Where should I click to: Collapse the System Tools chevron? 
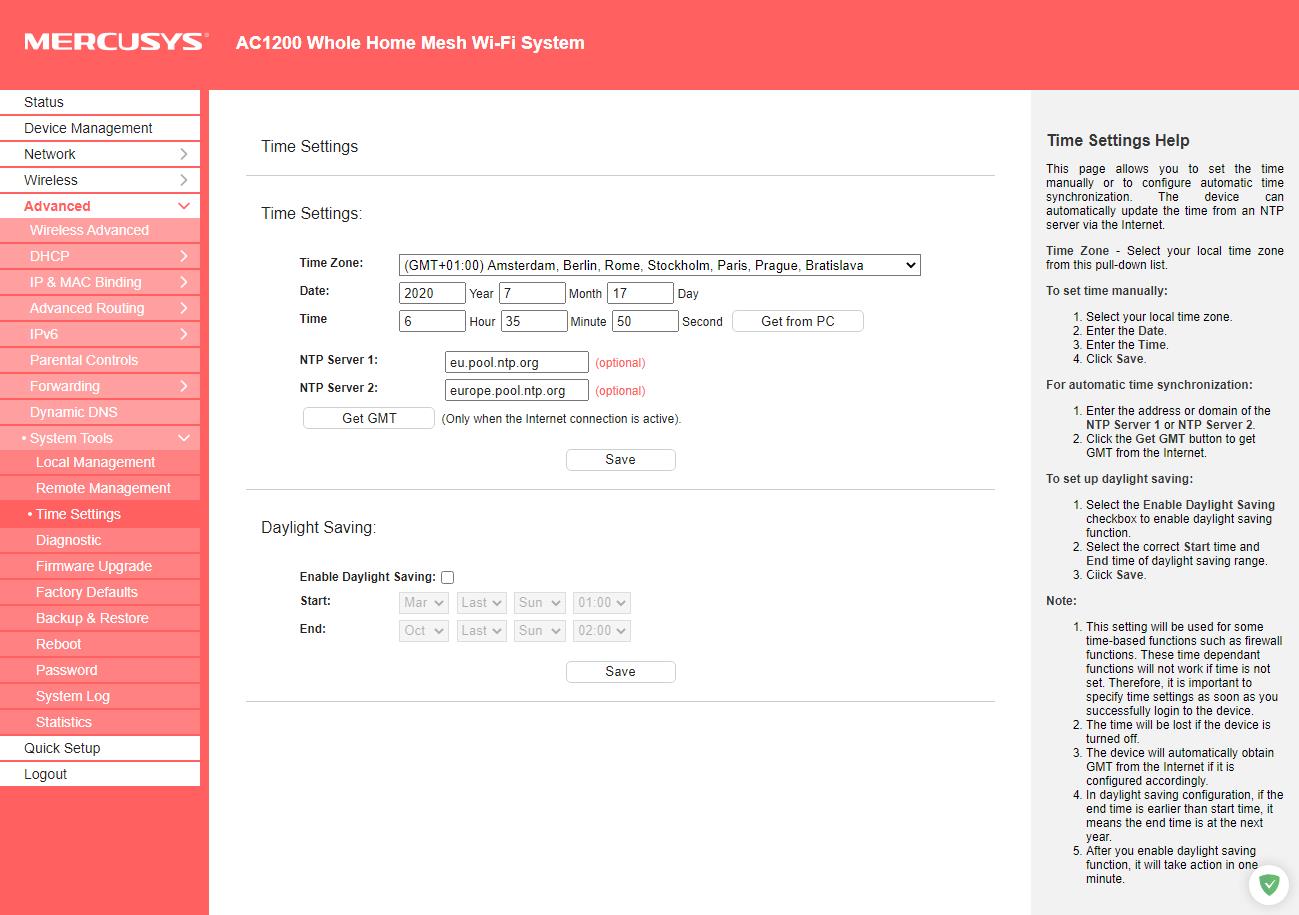coord(184,438)
